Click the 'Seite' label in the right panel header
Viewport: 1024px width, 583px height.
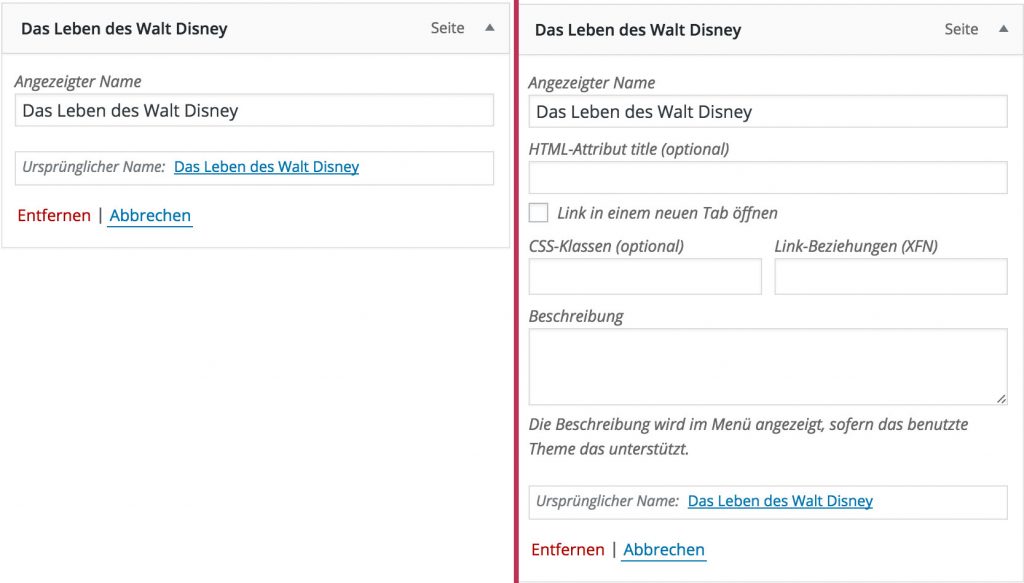pos(961,29)
